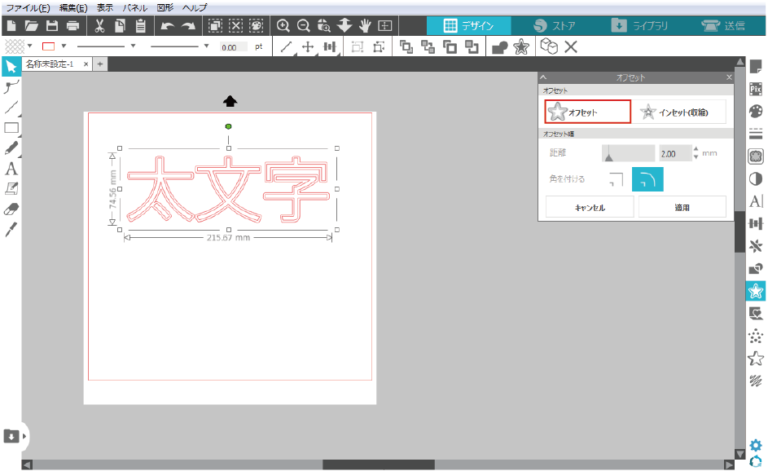This screenshot has width=768, height=471.
Task: Select the arrow selection tool
Action: click(x=11, y=66)
